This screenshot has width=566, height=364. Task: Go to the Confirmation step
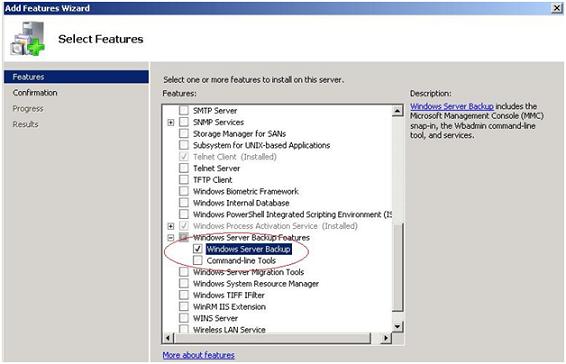pyautogui.click(x=35, y=93)
